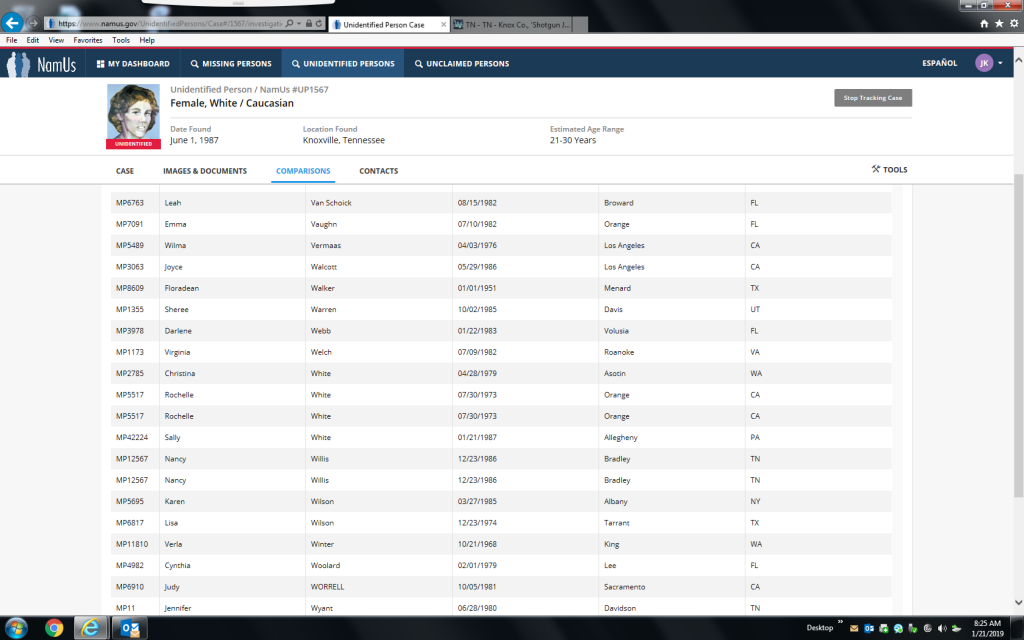This screenshot has width=1024, height=640.
Task: Expand the user account dropdown arrow
Action: (x=1000, y=63)
